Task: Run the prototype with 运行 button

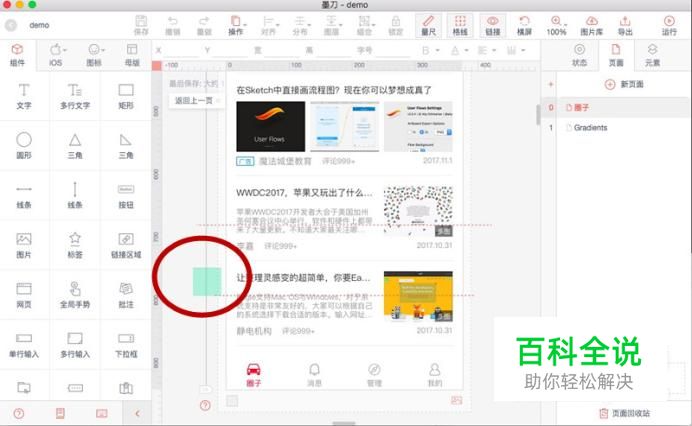Action: tap(669, 25)
